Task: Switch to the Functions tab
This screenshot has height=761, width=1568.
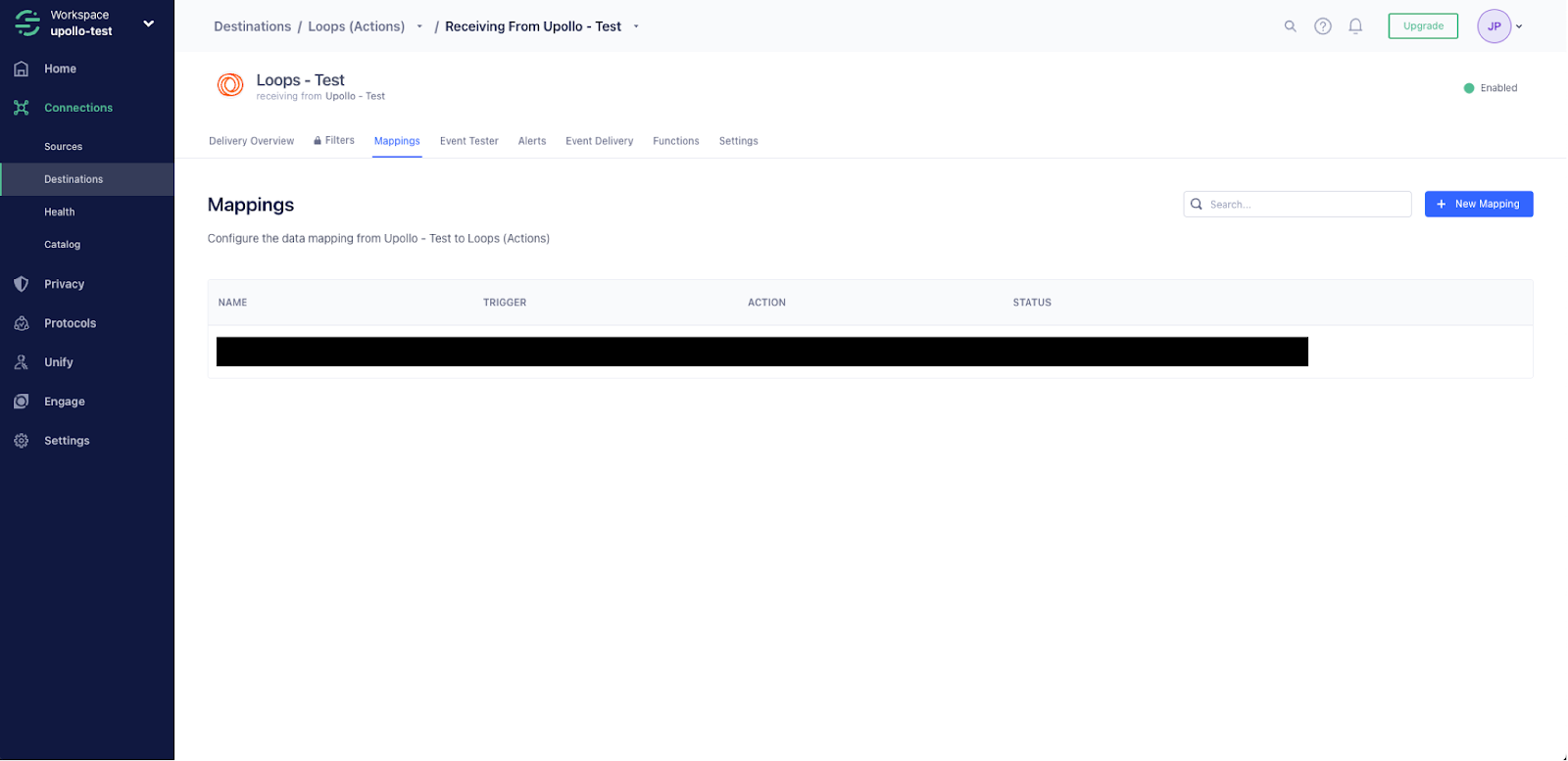Action: coord(676,141)
